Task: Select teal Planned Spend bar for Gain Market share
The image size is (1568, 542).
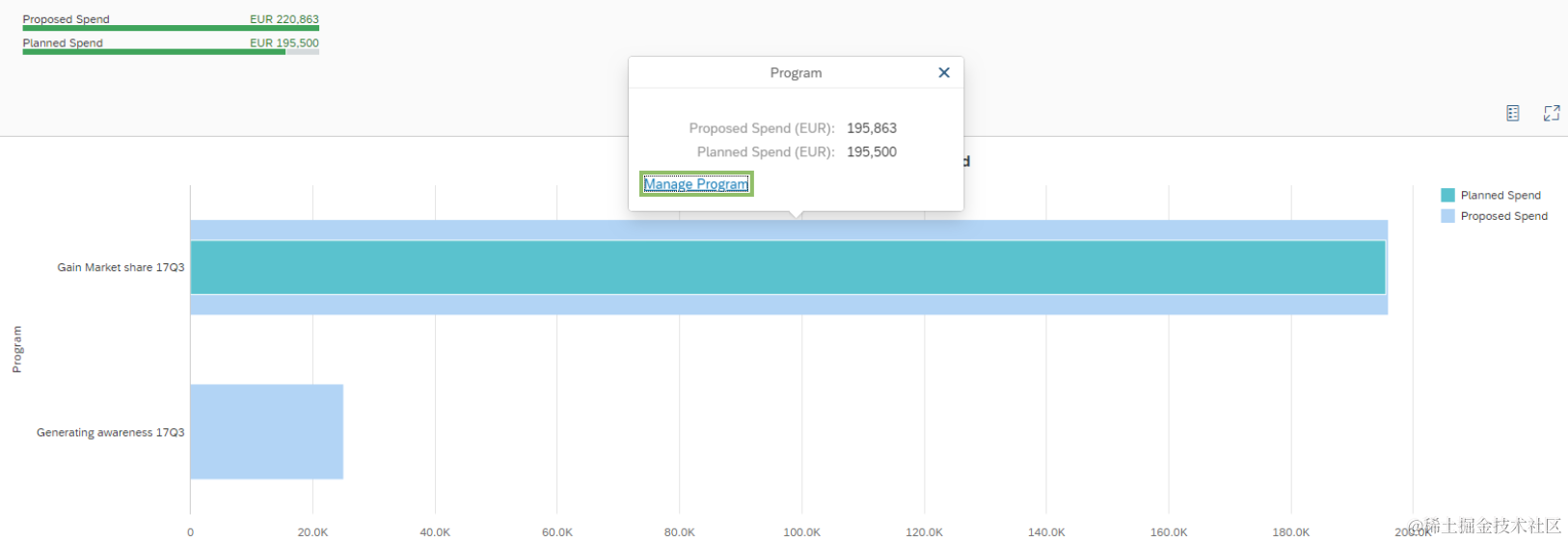Action: pyautogui.click(x=788, y=267)
